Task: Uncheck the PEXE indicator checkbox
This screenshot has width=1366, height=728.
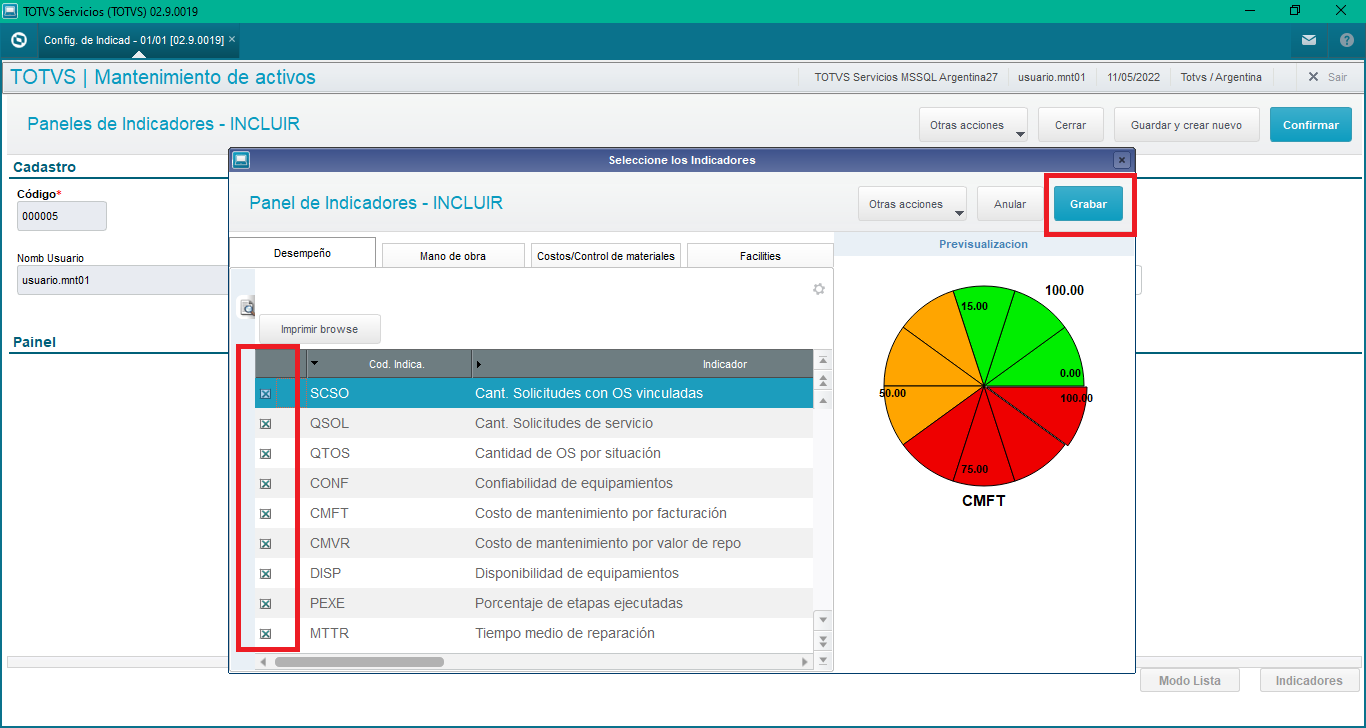Action: pos(266,604)
